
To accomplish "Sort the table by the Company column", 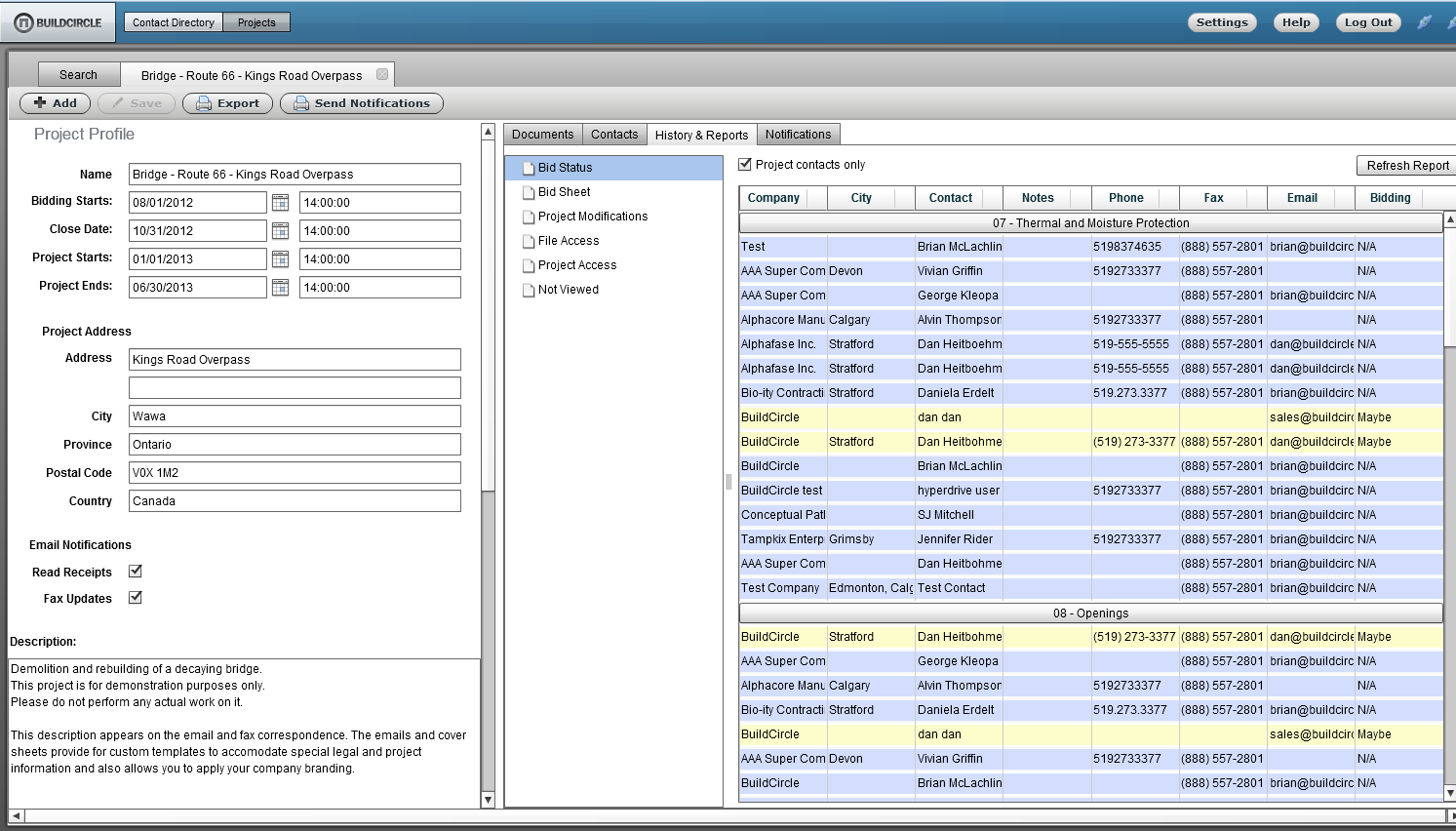I will point(783,198).
